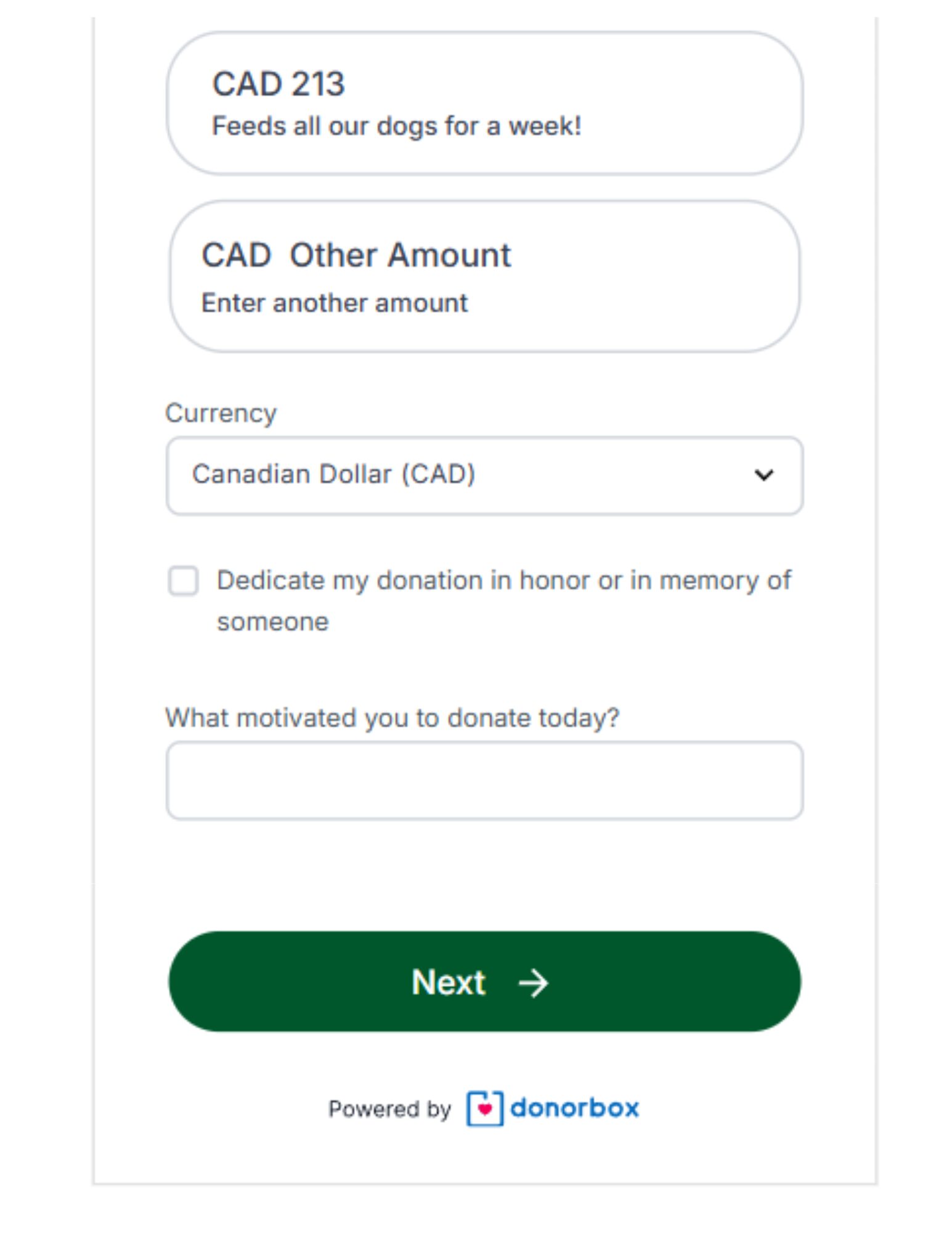The height and width of the screenshot is (1233, 952).
Task: Click the 'Other Amount' heading text
Action: [400, 255]
